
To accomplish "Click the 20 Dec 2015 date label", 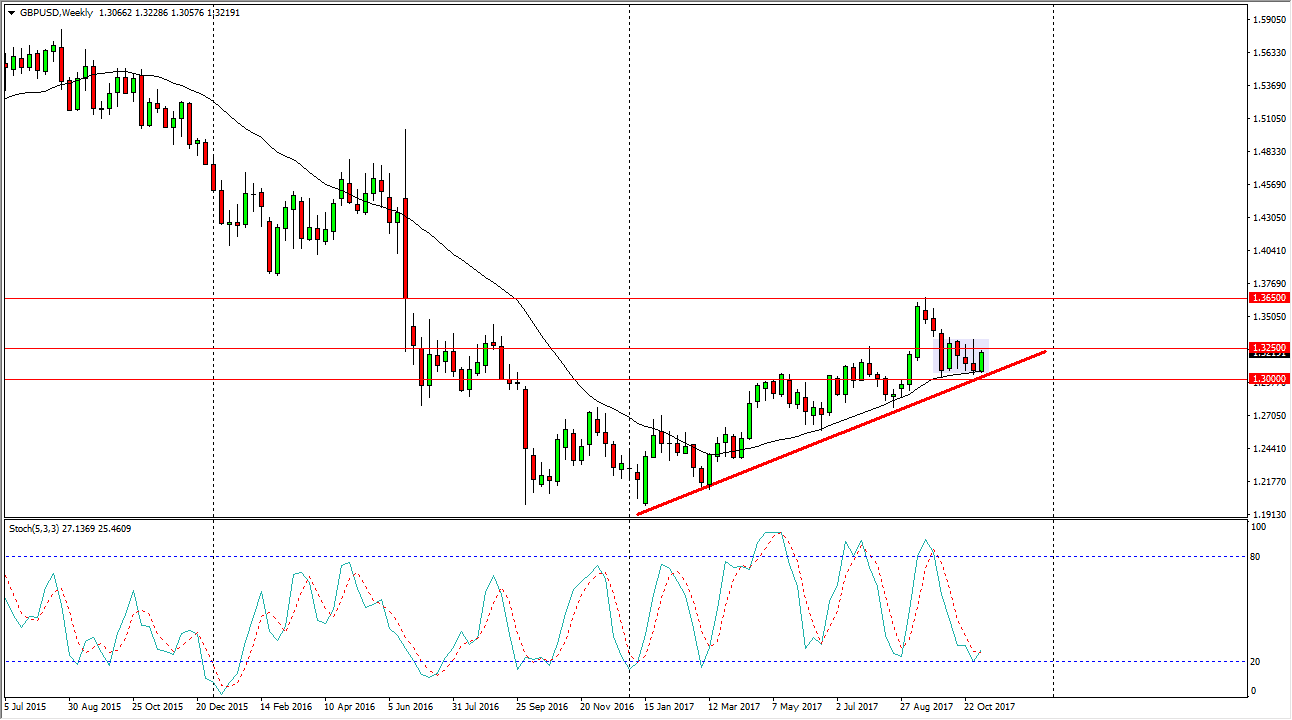I will click(x=223, y=707).
